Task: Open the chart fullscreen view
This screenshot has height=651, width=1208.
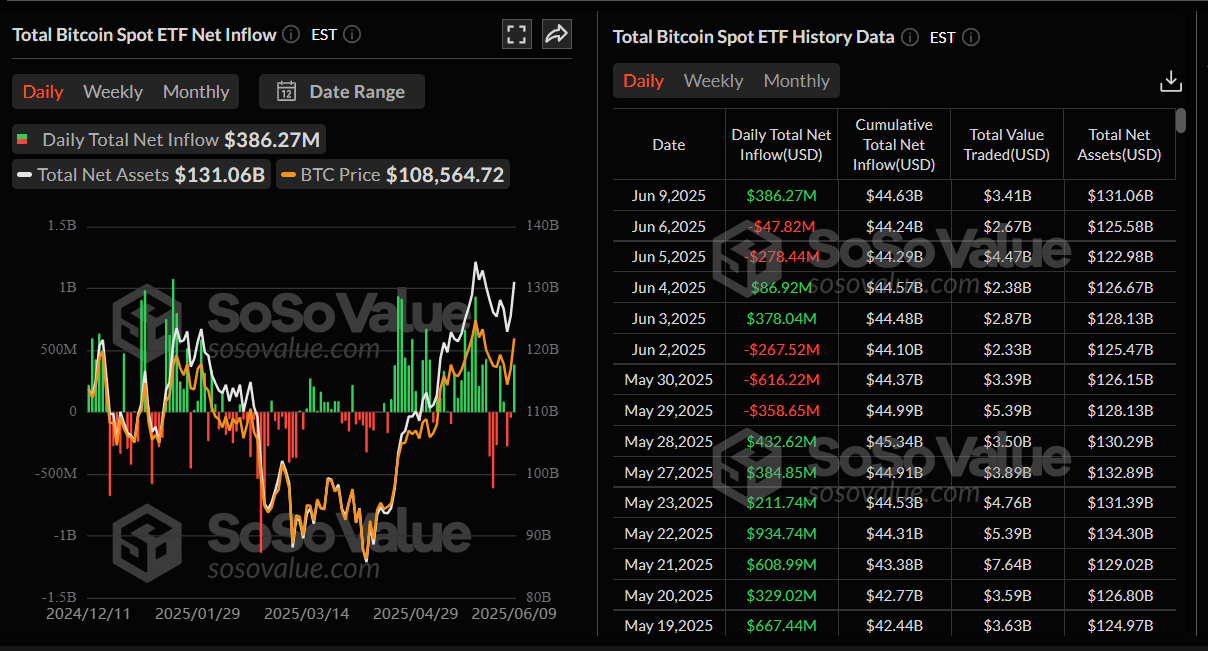Action: (516, 33)
